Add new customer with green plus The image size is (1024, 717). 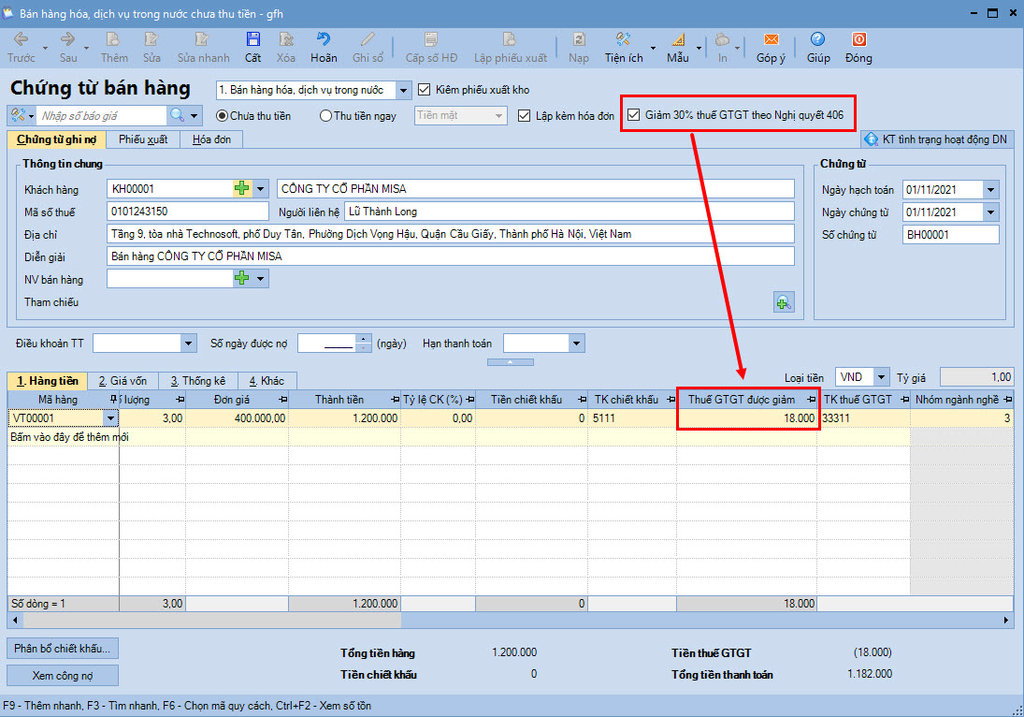pos(242,189)
